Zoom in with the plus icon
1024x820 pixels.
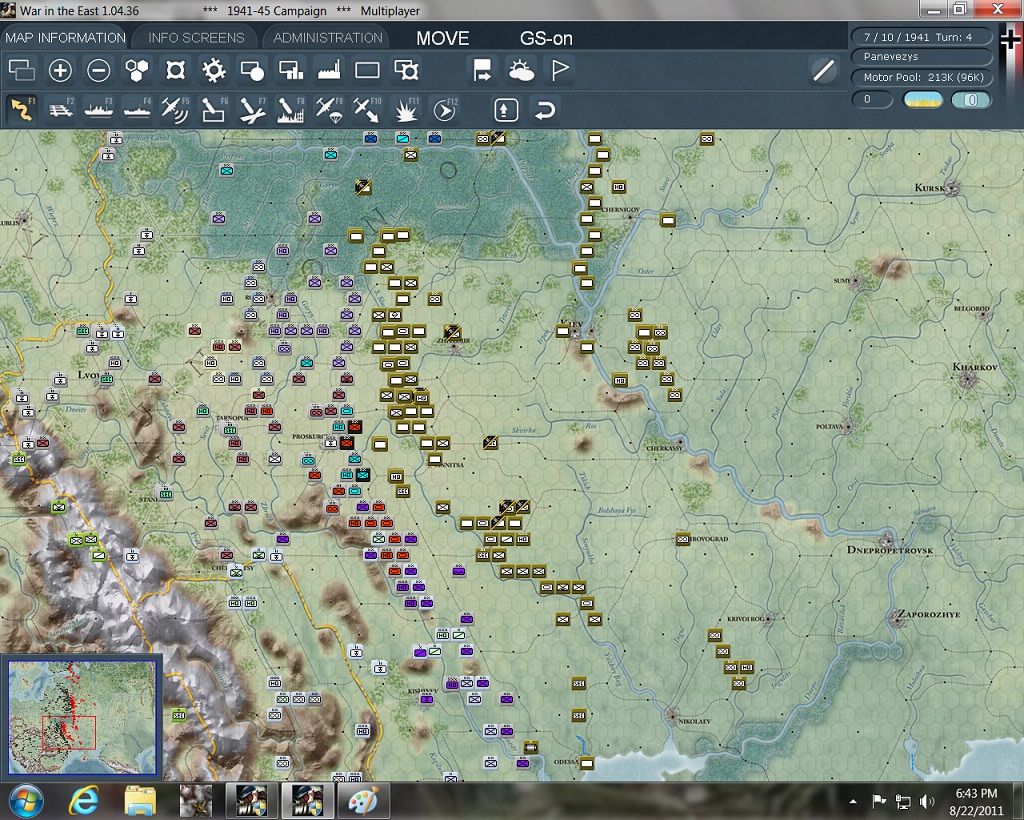[x=60, y=70]
